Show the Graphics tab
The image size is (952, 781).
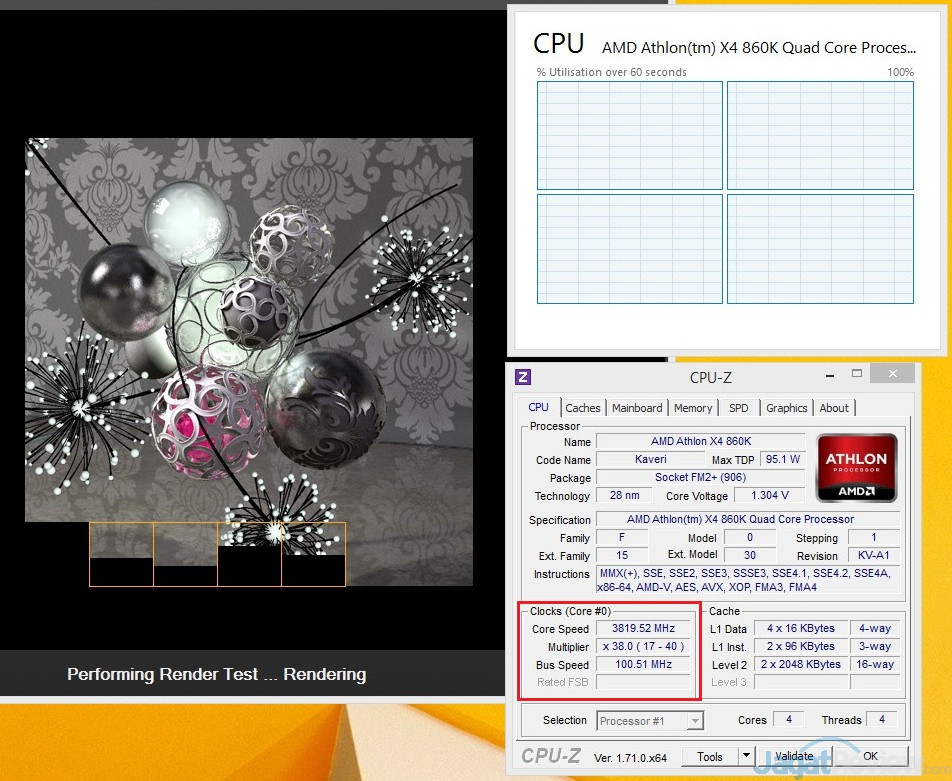[x=786, y=408]
